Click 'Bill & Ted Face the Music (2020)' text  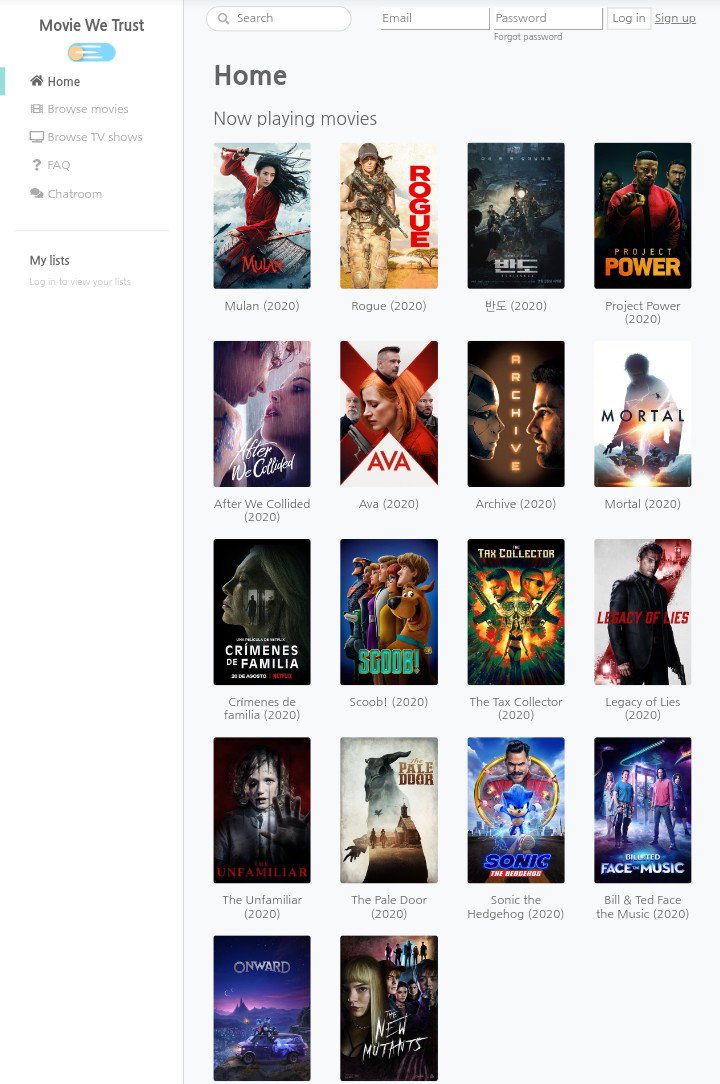tap(643, 907)
